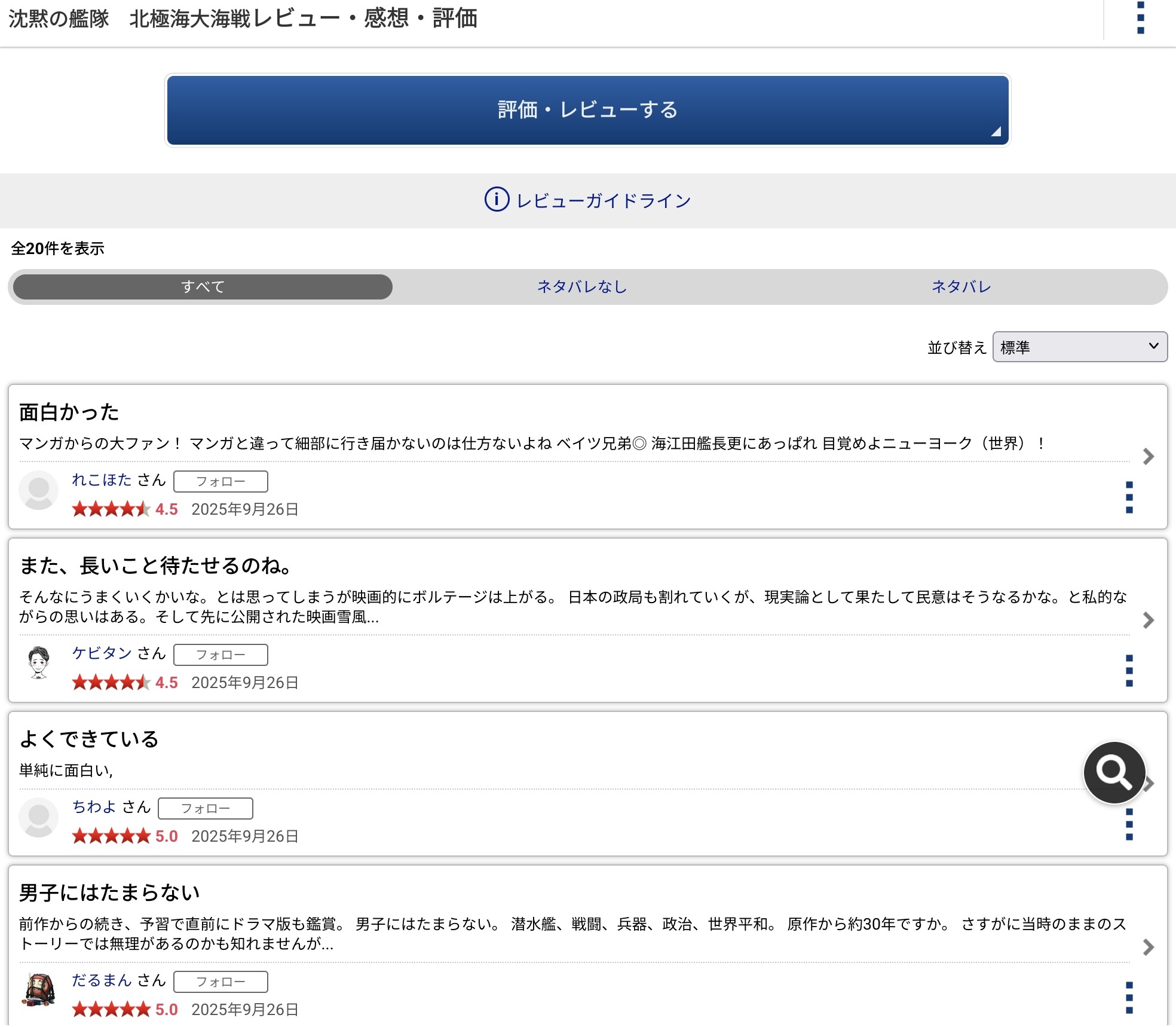The width and height of the screenshot is (1176, 1027).
Task: Click ケビタン's profile avatar
Action: [x=39, y=663]
